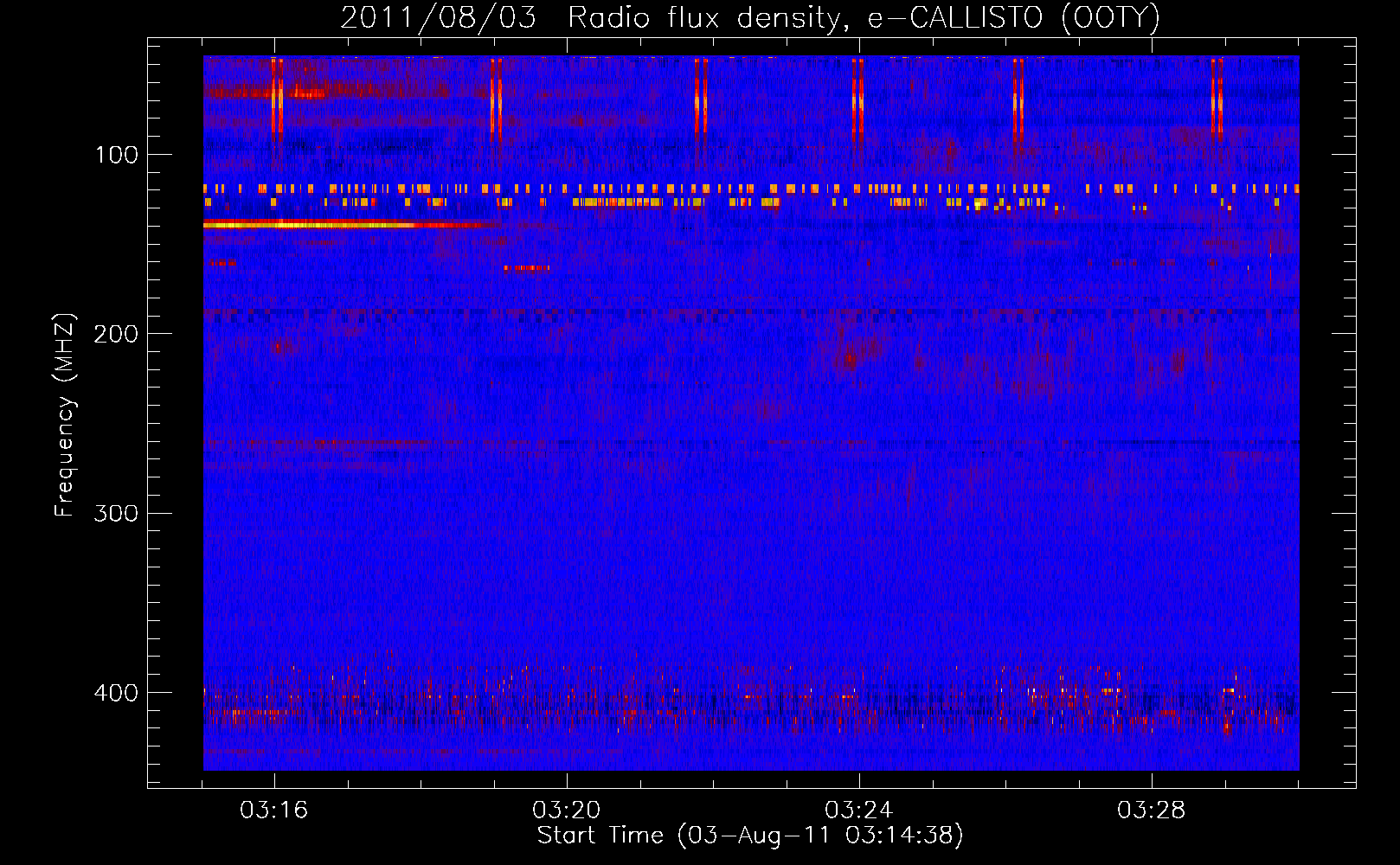Click the red blob near 215 MHz at 03:24
This screenshot has height=865, width=1400.
click(850, 357)
